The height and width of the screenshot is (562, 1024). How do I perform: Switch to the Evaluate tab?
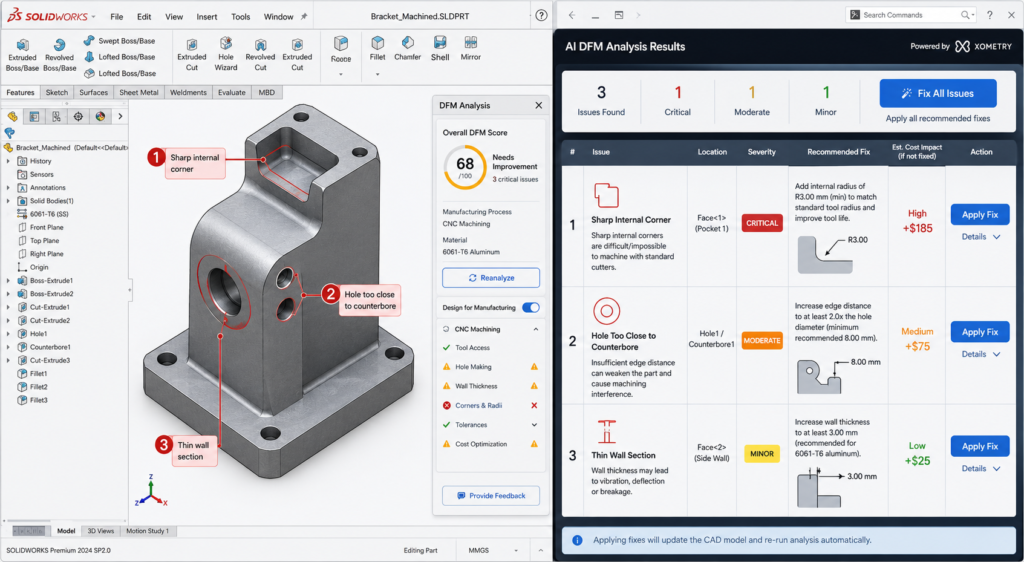[232, 93]
